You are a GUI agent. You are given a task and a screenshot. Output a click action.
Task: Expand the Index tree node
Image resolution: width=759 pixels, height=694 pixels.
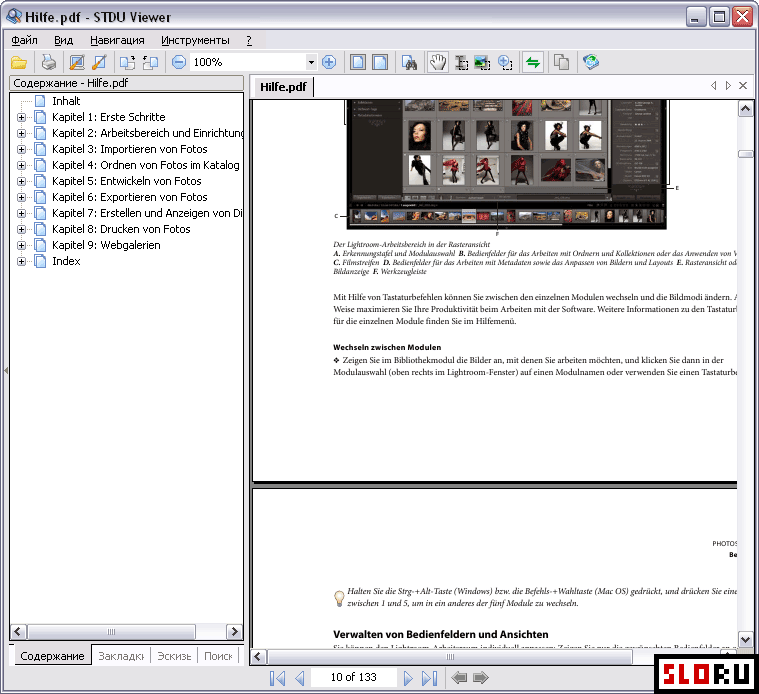[21, 261]
